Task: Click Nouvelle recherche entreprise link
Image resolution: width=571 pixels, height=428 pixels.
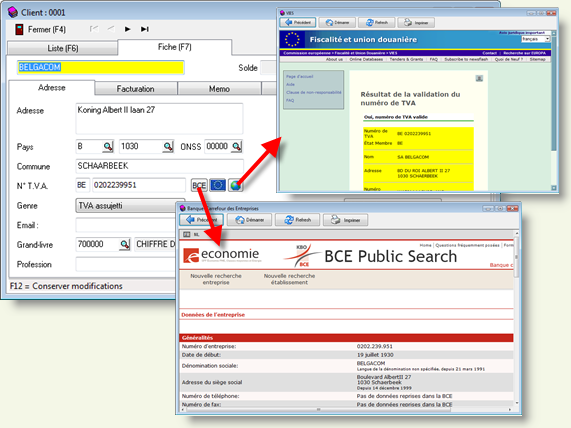Action: point(216,279)
